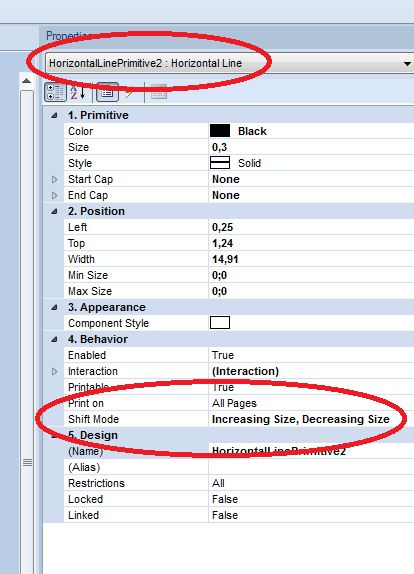414x574 pixels.
Task: Collapse the 2. Position category
Action: (x=55, y=211)
